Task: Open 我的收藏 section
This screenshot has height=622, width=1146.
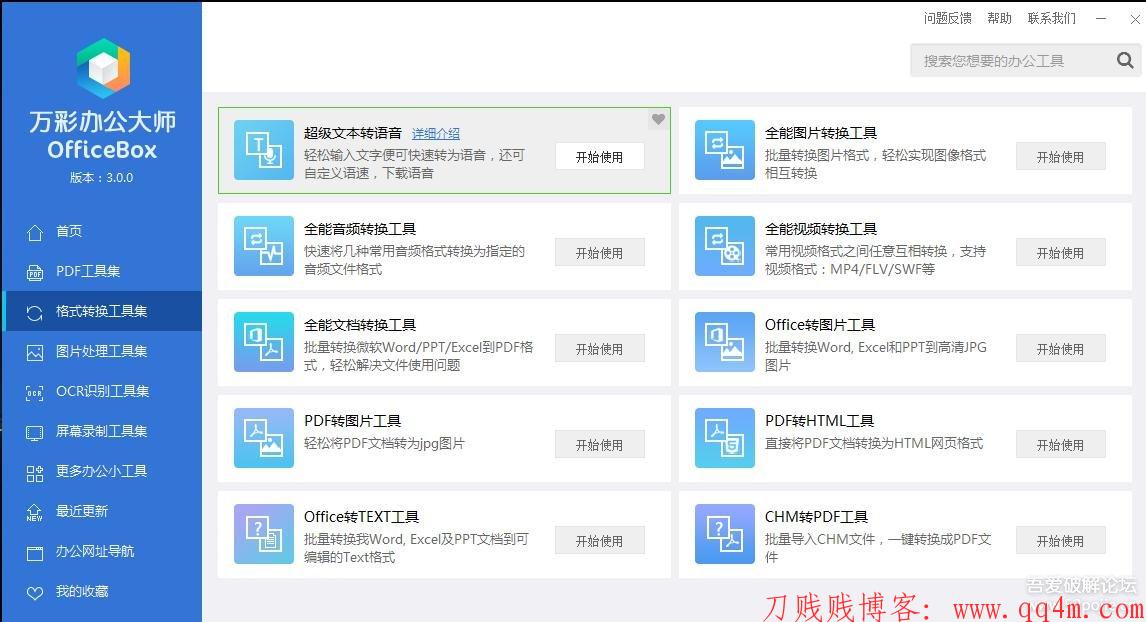Action: [x=102, y=591]
